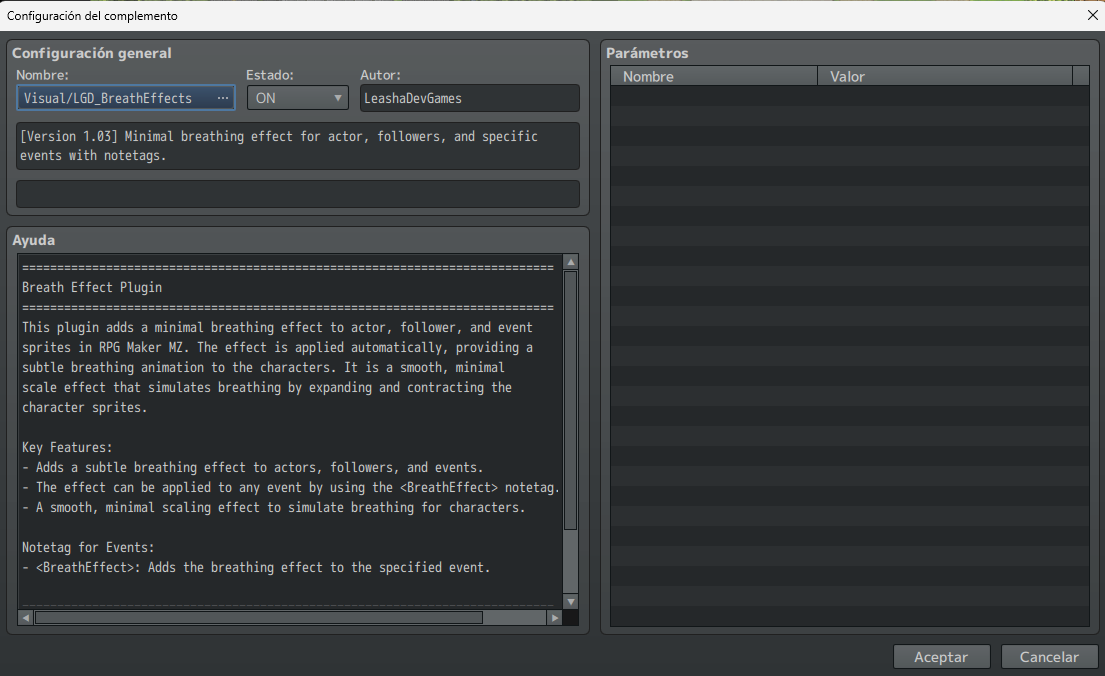Click the Parámetros panel heading

click(647, 53)
